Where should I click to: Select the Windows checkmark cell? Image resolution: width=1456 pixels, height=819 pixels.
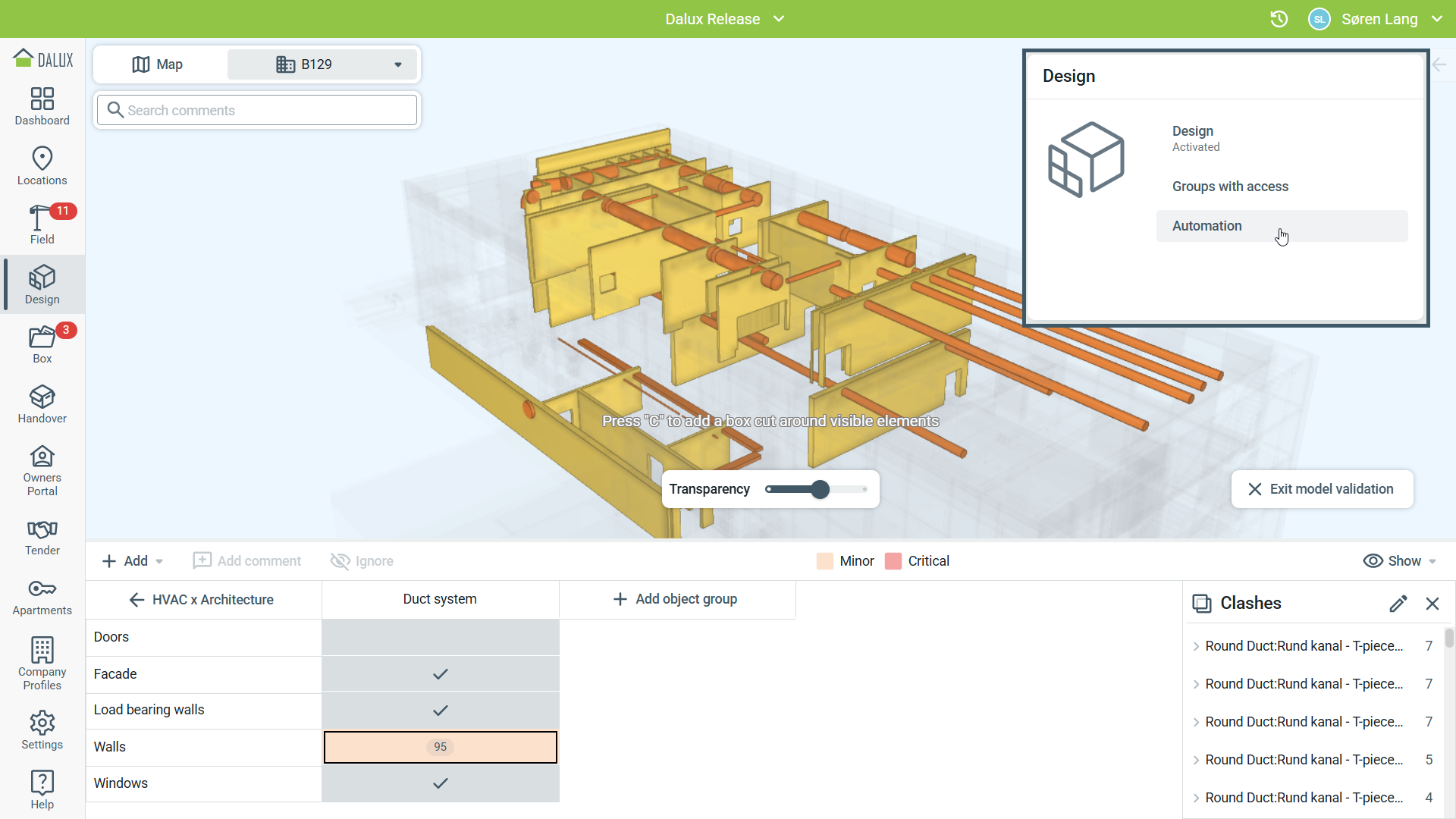[441, 783]
